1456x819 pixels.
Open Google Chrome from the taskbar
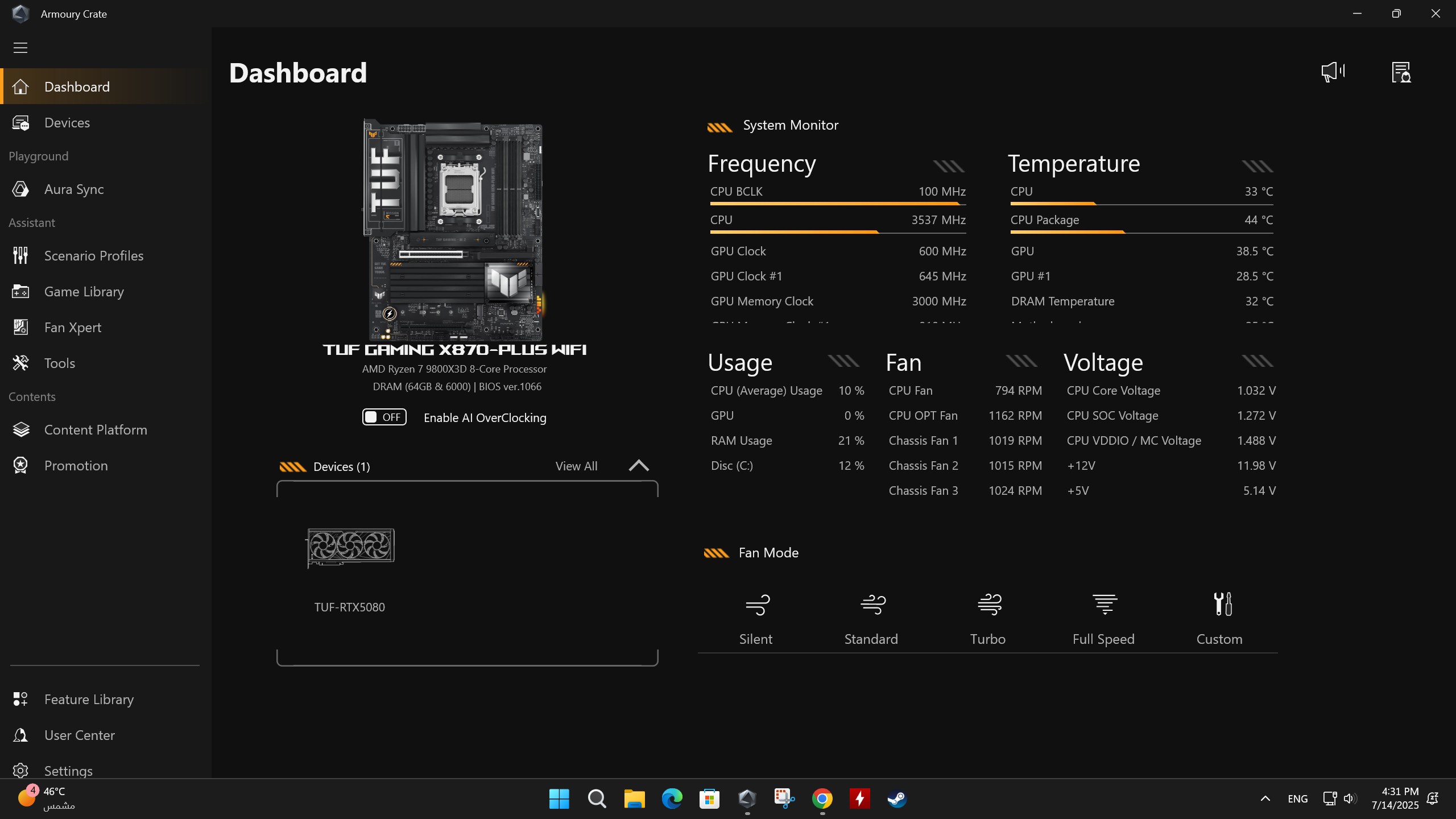pos(822,799)
